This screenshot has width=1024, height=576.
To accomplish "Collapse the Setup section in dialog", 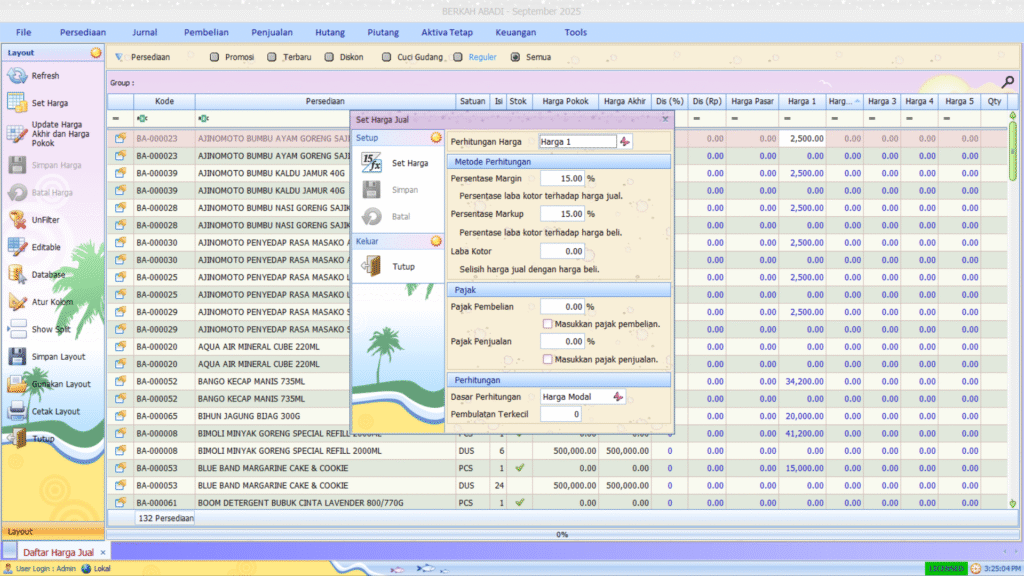I will pos(435,137).
